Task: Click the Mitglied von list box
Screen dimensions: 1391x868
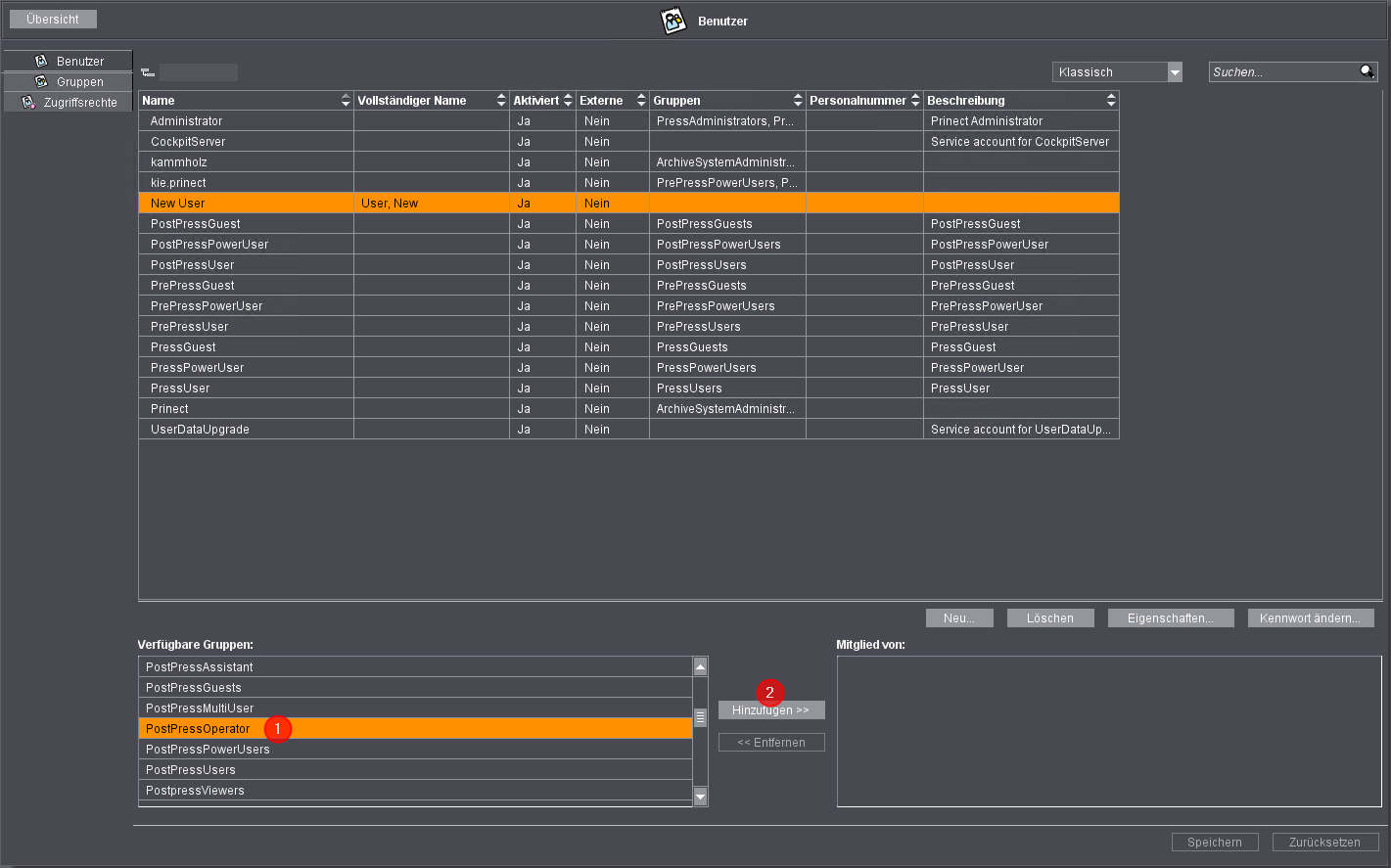Action: click(x=1109, y=732)
